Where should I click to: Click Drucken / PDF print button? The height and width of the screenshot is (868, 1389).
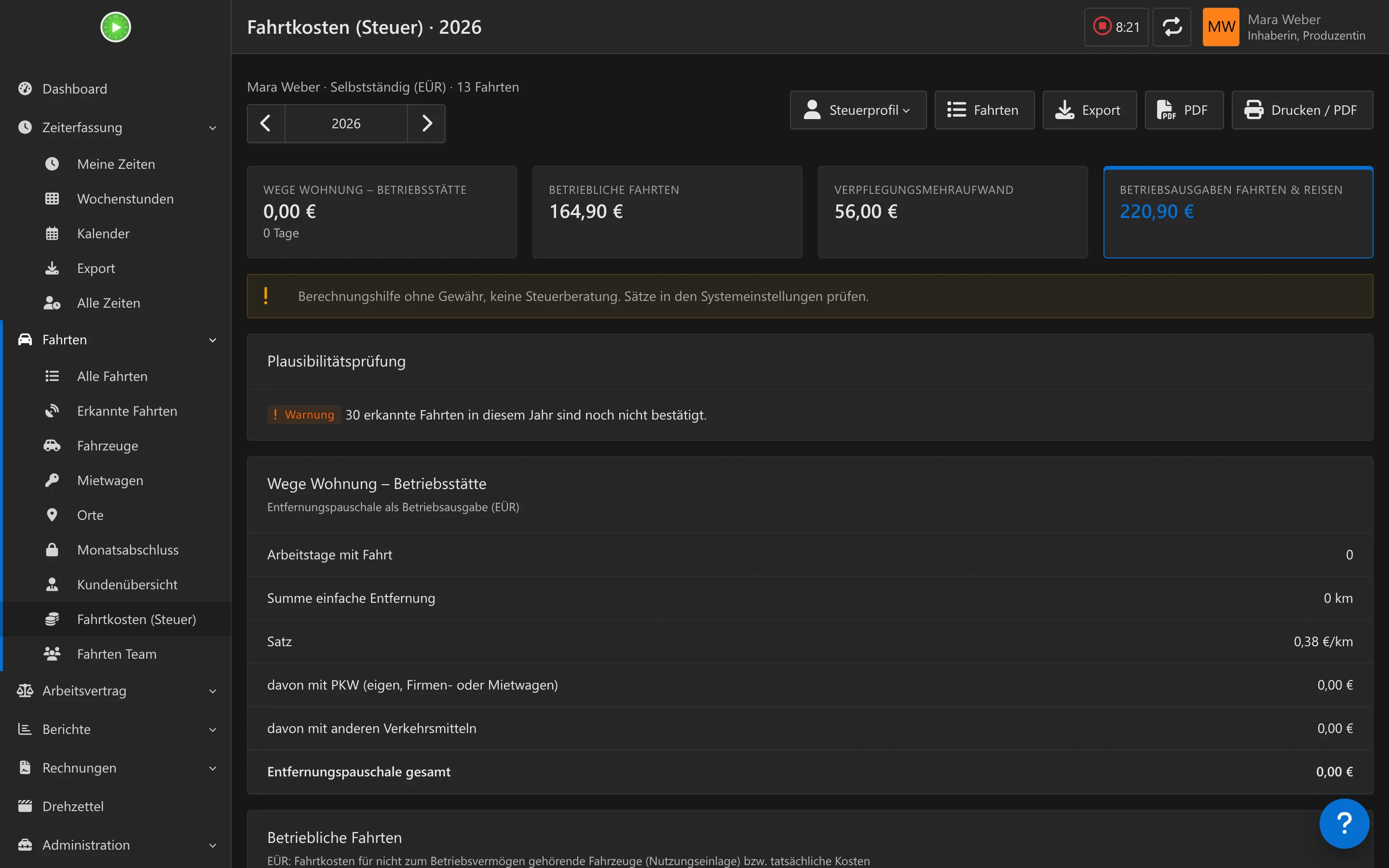pos(1302,109)
